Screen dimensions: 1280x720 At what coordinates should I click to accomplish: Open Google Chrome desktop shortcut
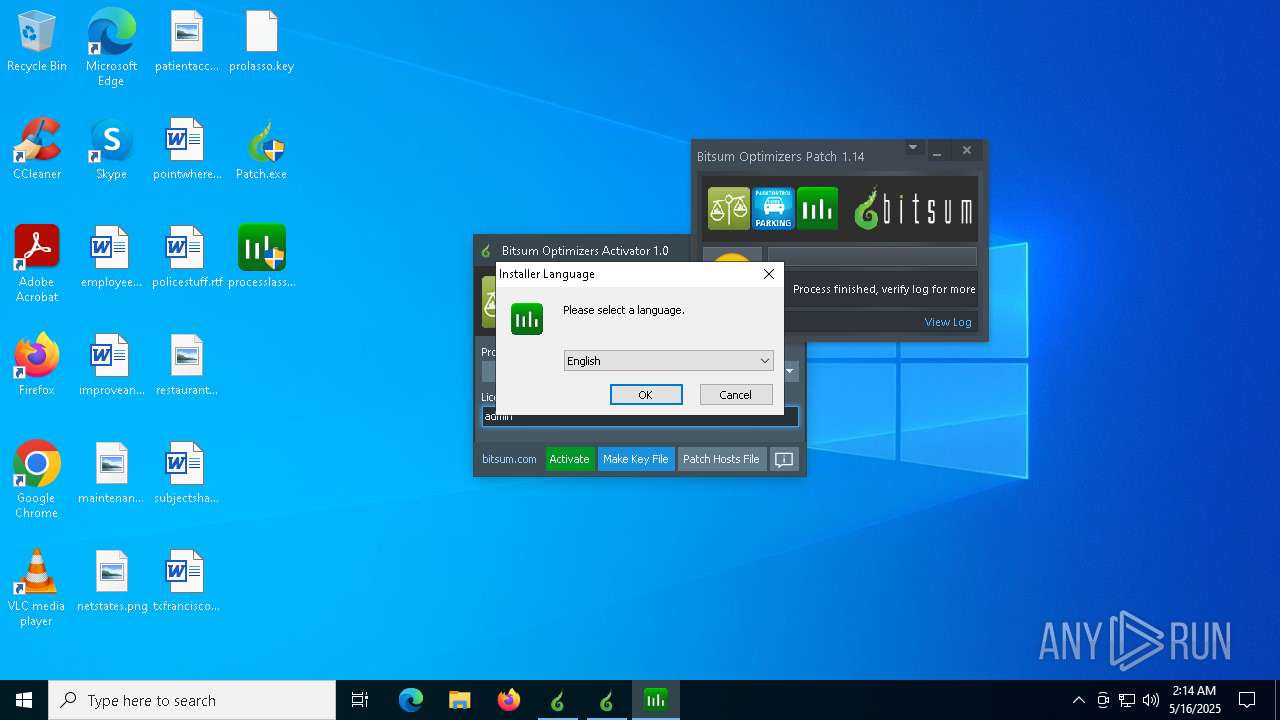[37, 479]
